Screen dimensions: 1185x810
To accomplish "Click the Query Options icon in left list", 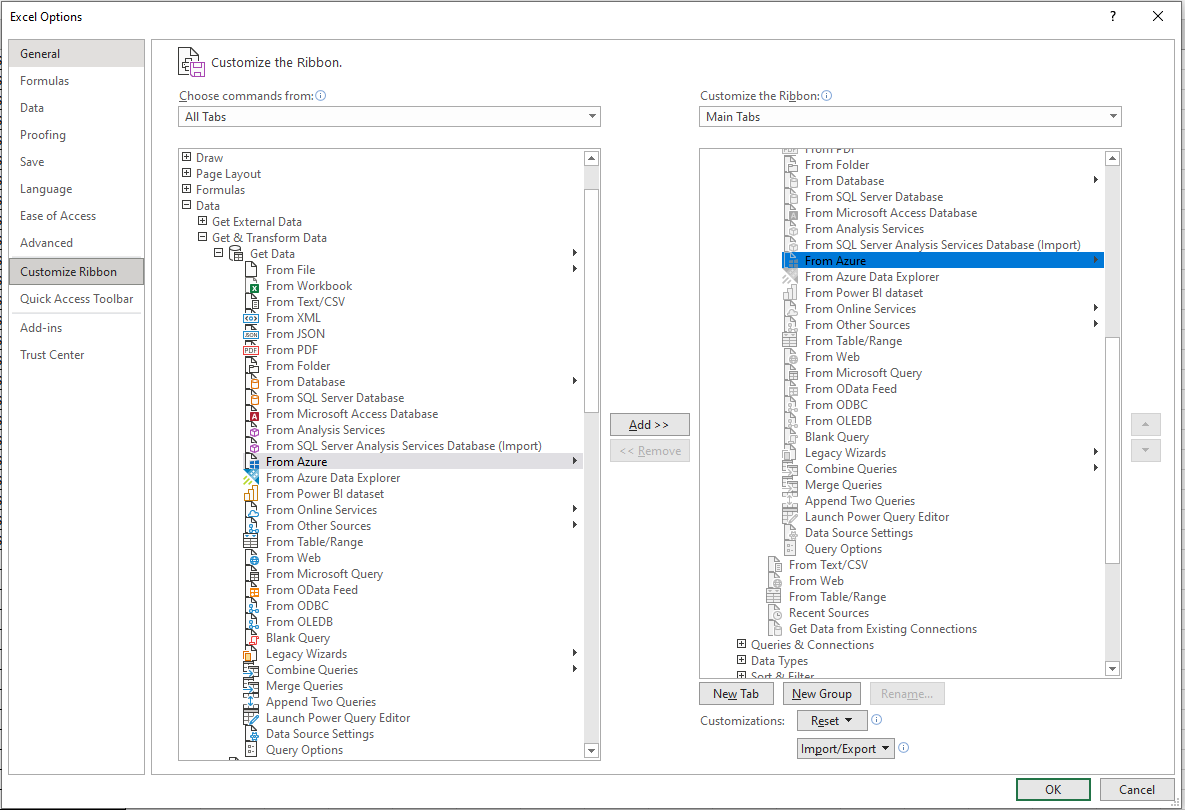I will tap(251, 750).
